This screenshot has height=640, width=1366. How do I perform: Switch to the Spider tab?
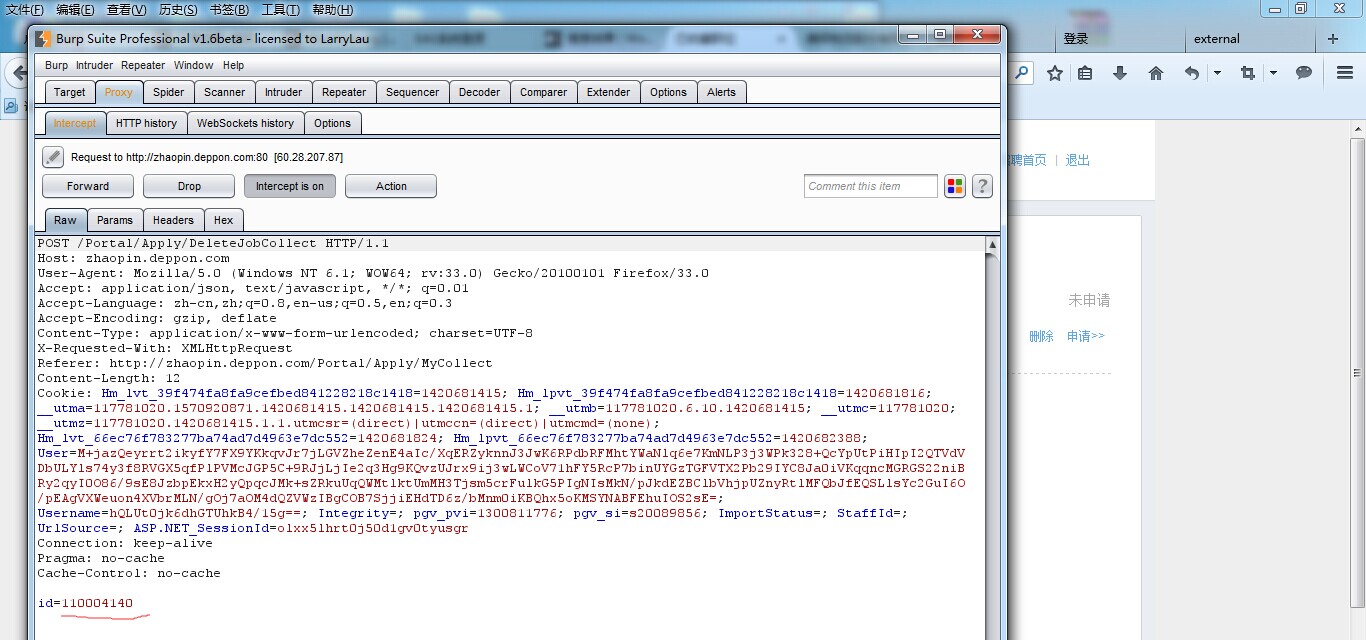point(168,92)
